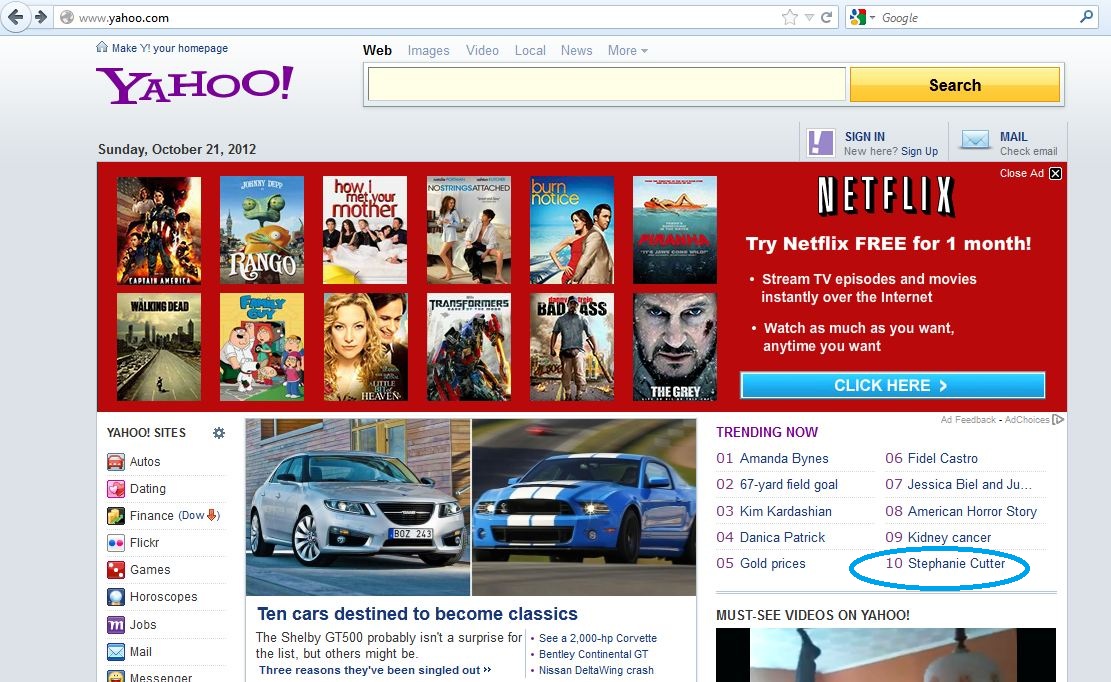The image size is (1111, 682).
Task: Click the Rango movie poster
Action: click(261, 230)
